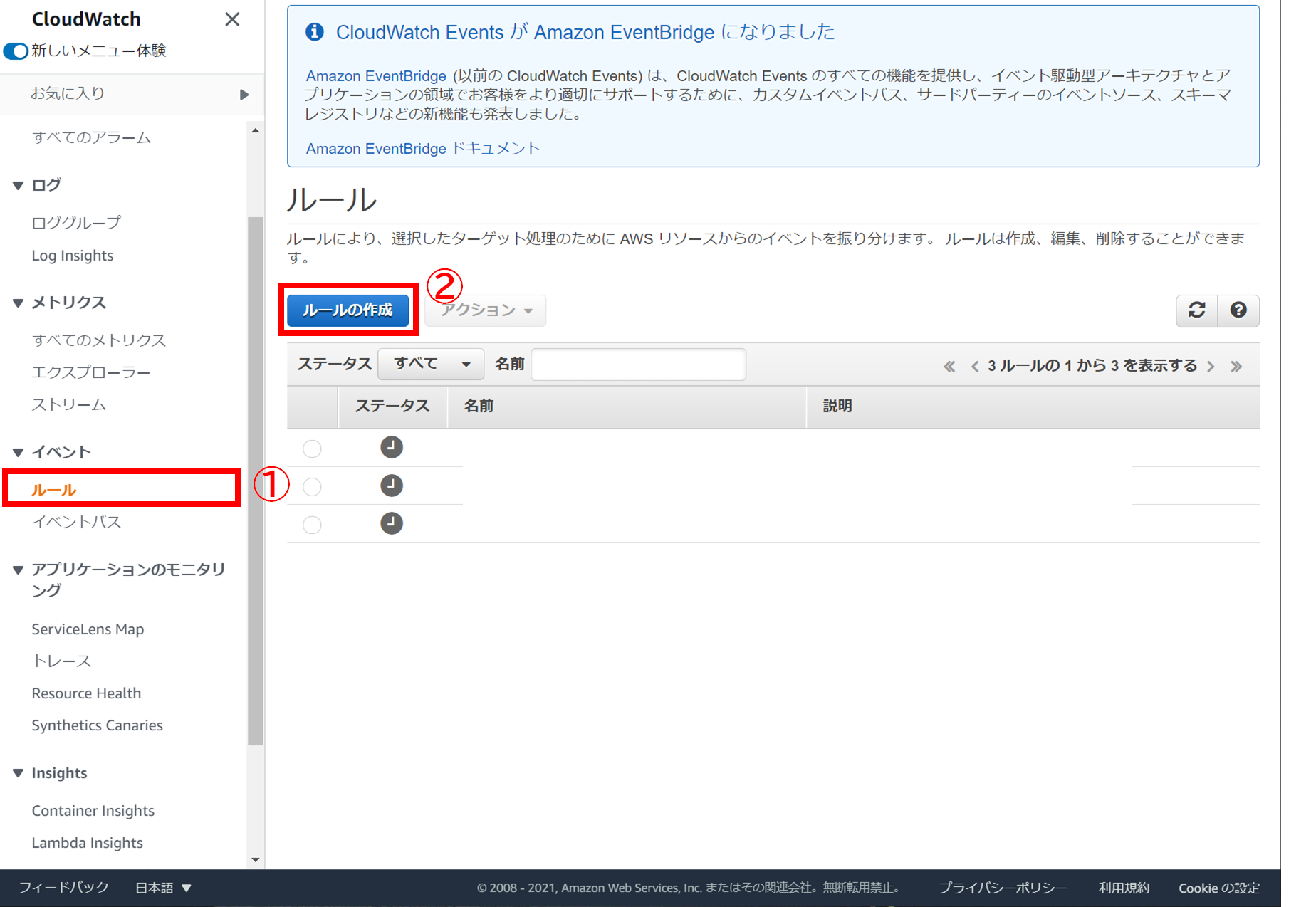1316x907 pixels.
Task: Click third rule's clock status icon
Action: pyautogui.click(x=392, y=523)
